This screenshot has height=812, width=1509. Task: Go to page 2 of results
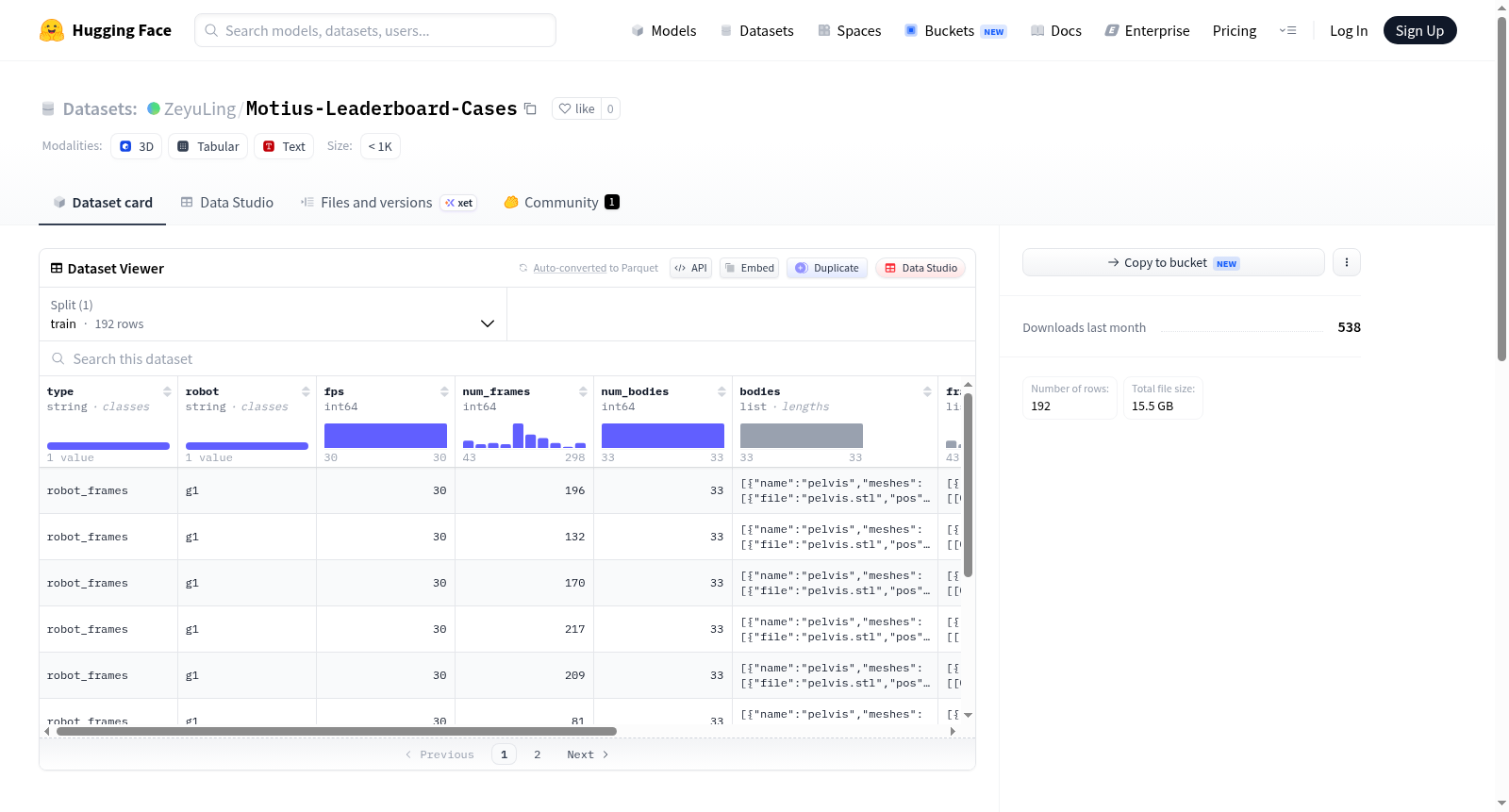(x=538, y=754)
